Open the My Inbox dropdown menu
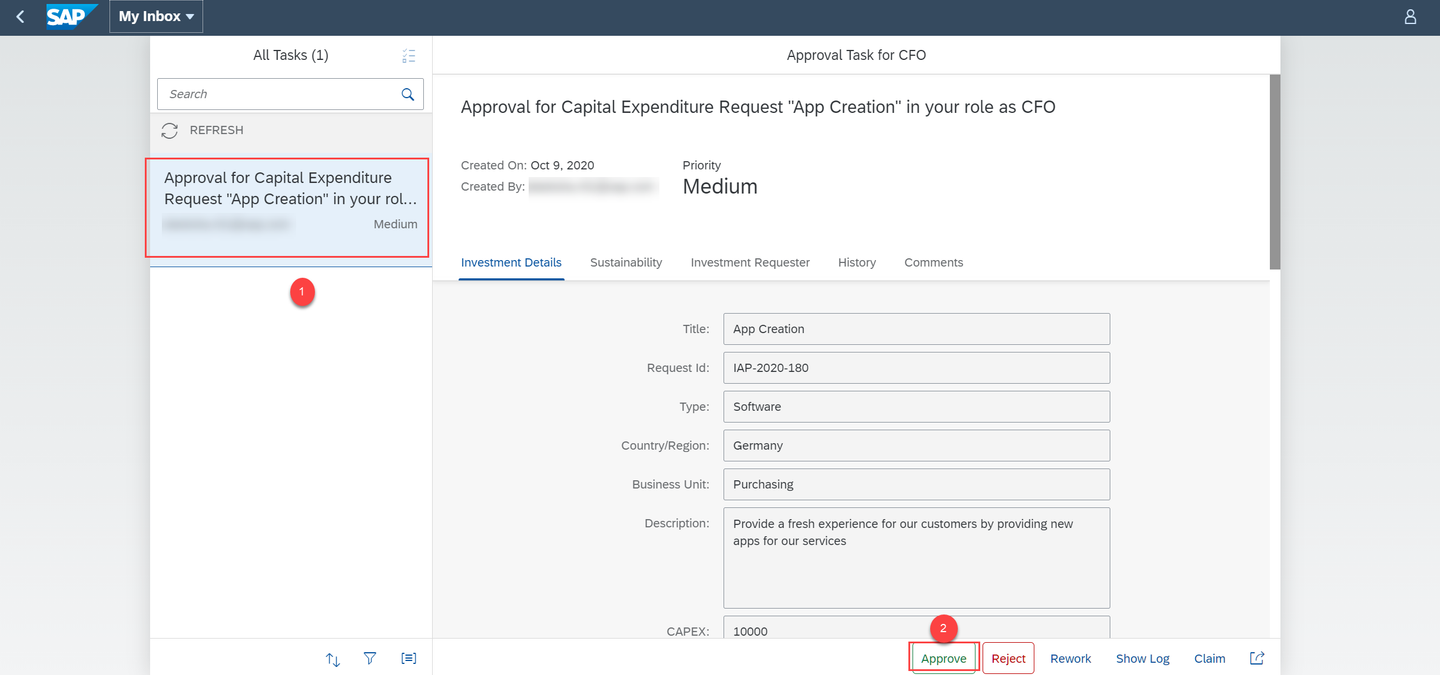The height and width of the screenshot is (675, 1440). point(156,17)
